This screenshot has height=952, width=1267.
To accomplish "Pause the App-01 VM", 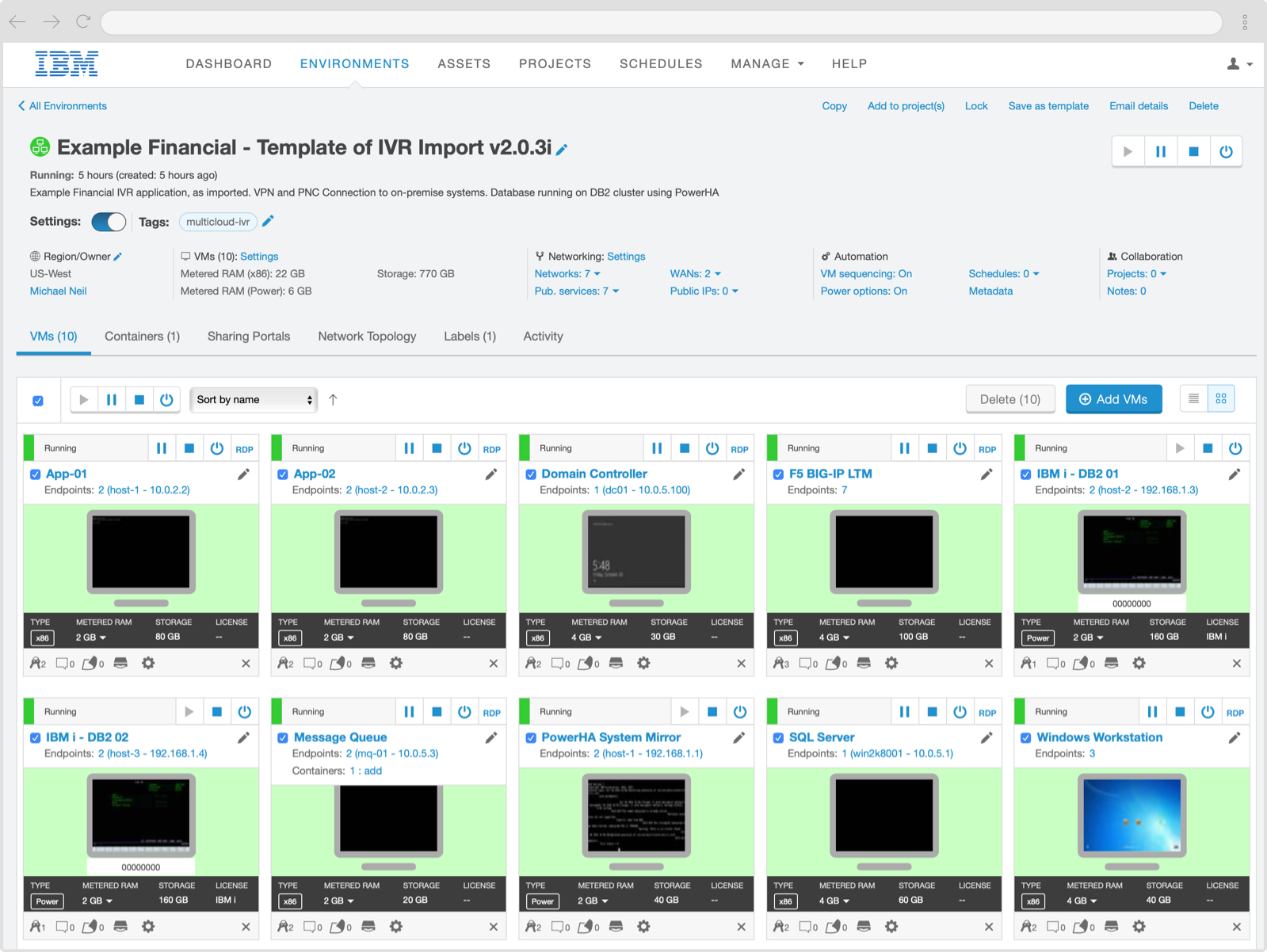I will [162, 448].
